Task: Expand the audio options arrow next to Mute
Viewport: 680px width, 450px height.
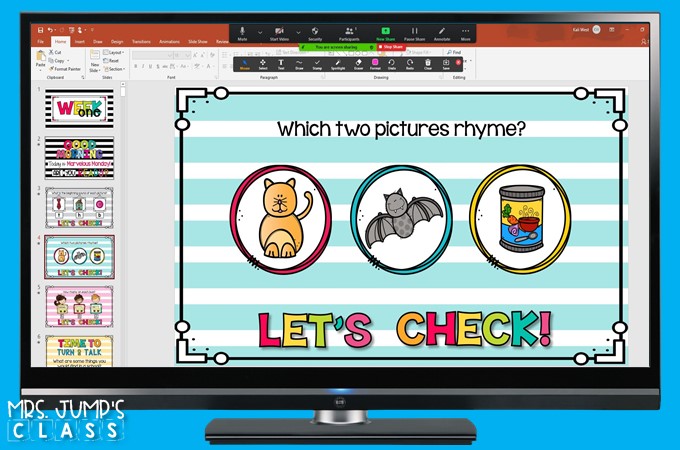Action: click(260, 32)
